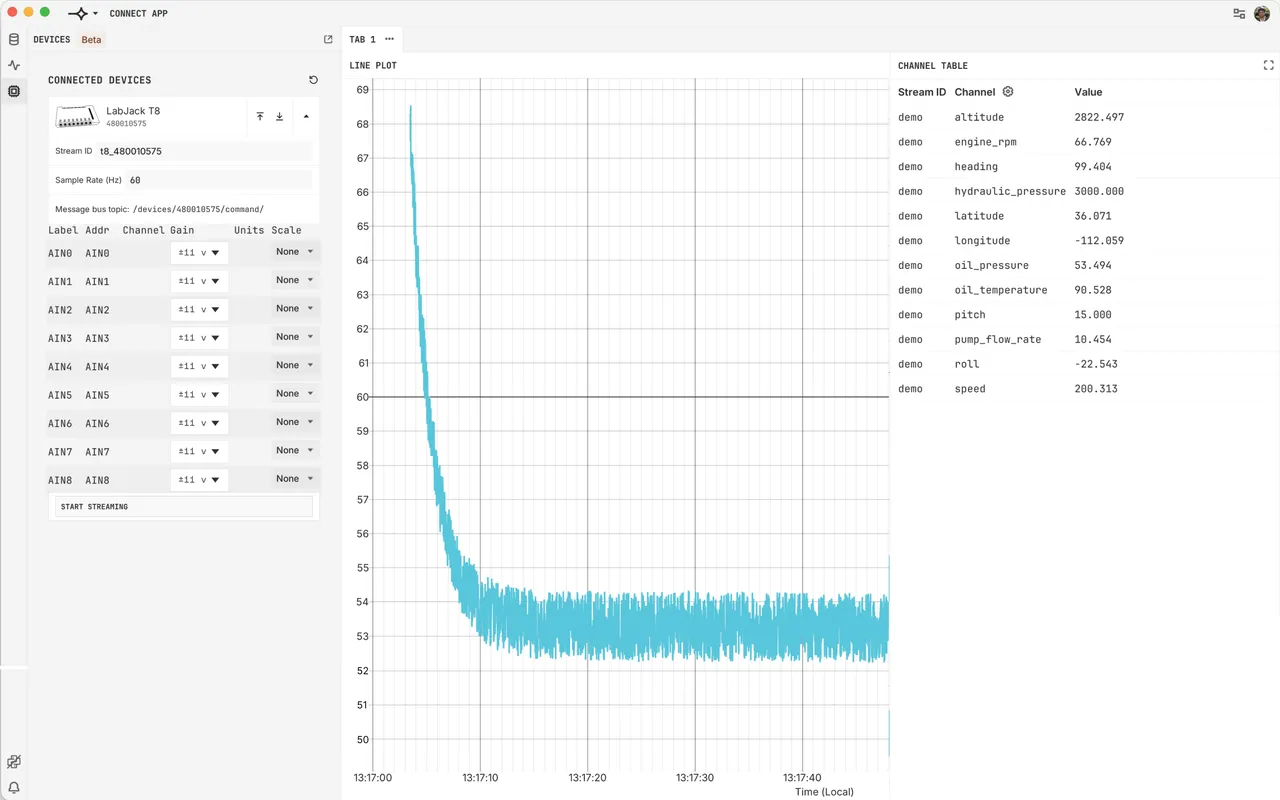Screen dimensions: 1280x800
Task: Open the database icon in left sidebar
Action: click(13, 40)
